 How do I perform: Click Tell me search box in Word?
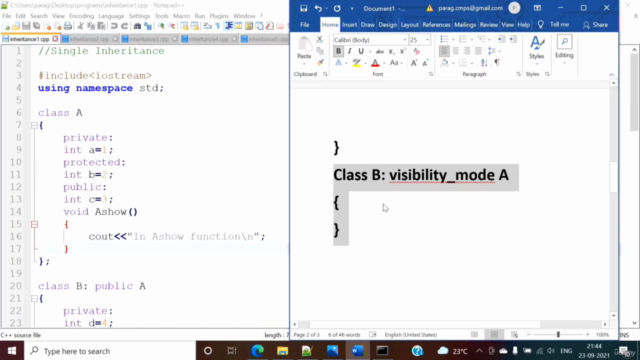click(554, 25)
